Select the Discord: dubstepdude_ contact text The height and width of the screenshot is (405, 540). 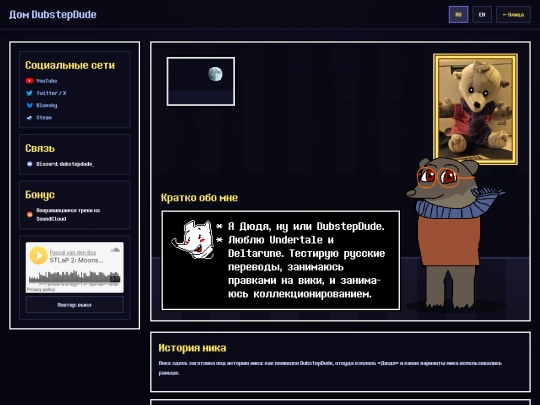[x=65, y=164]
